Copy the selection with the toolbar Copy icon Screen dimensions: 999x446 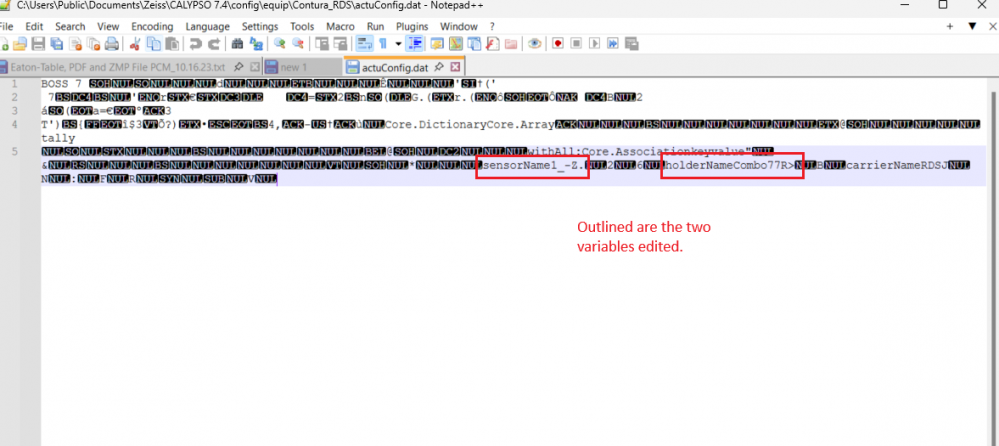point(154,44)
